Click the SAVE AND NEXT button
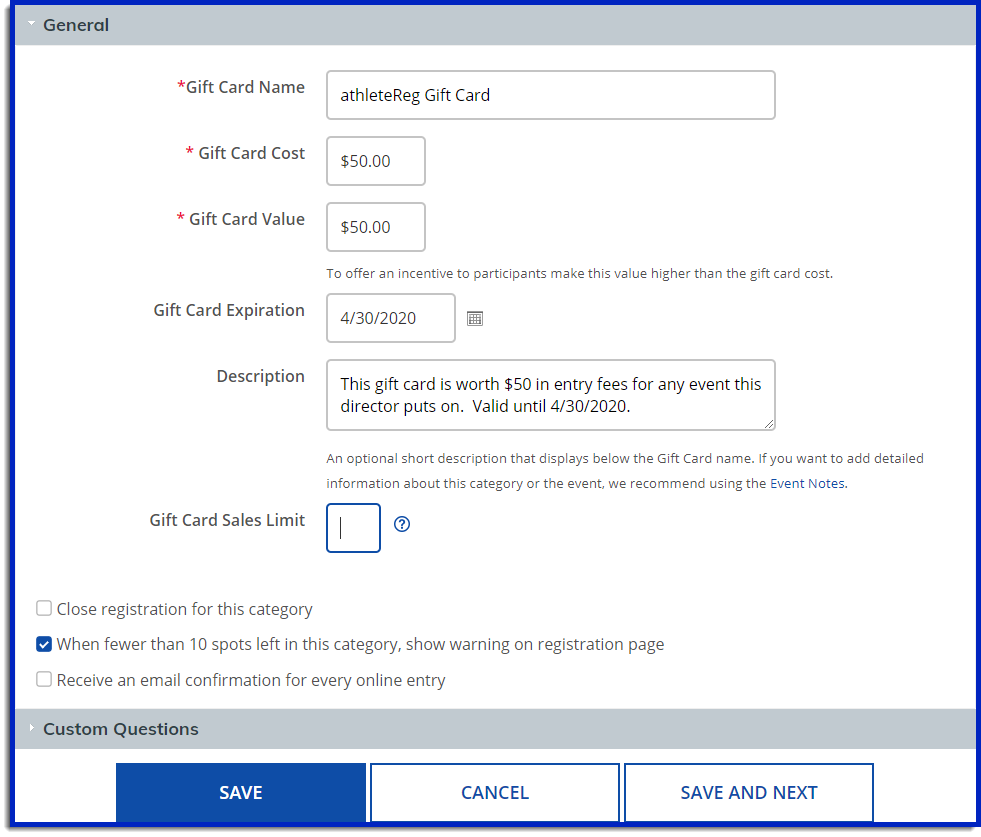The image size is (981, 837). pyautogui.click(x=748, y=793)
